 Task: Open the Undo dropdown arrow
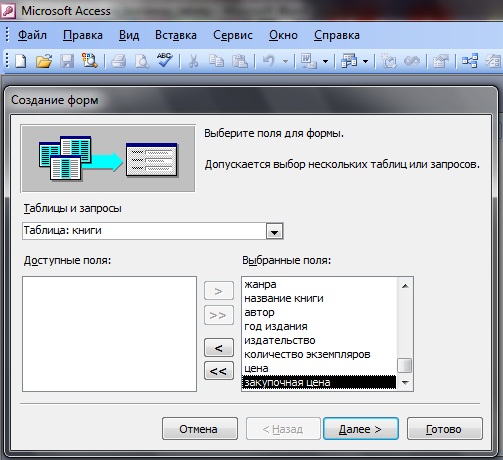click(285, 61)
